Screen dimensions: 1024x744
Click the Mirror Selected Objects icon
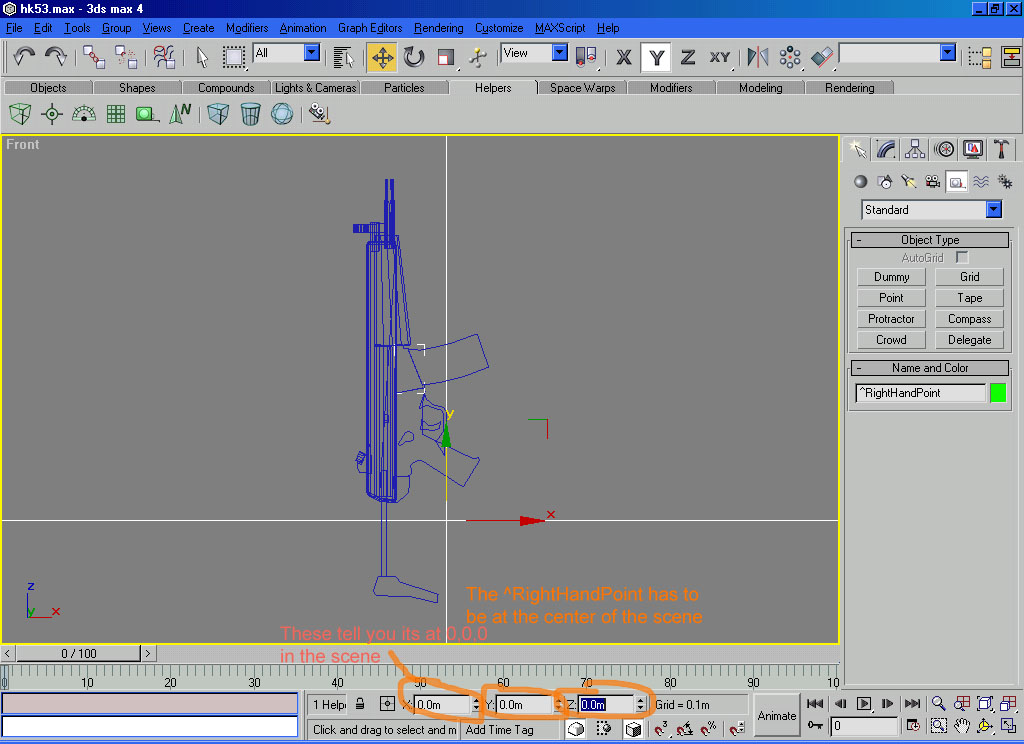[758, 57]
